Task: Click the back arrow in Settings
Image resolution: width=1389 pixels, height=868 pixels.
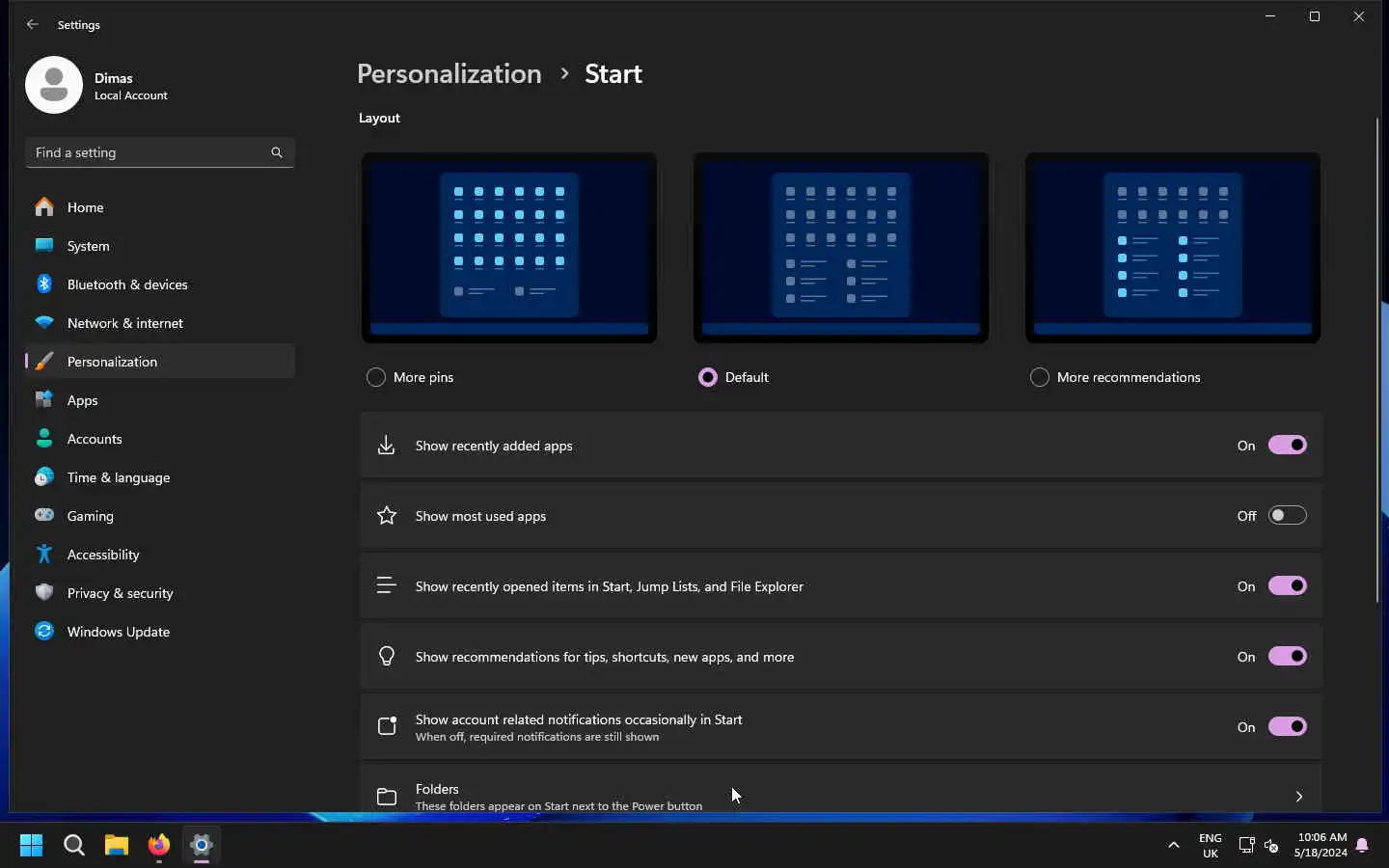Action: (33, 24)
